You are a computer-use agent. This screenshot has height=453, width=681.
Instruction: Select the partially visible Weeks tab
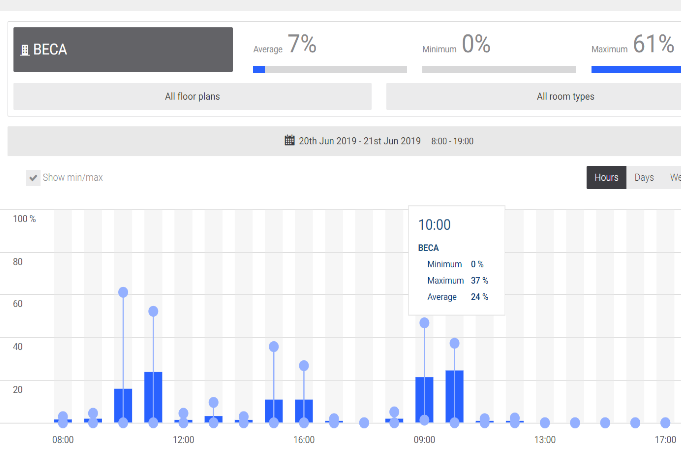pyautogui.click(x=674, y=178)
